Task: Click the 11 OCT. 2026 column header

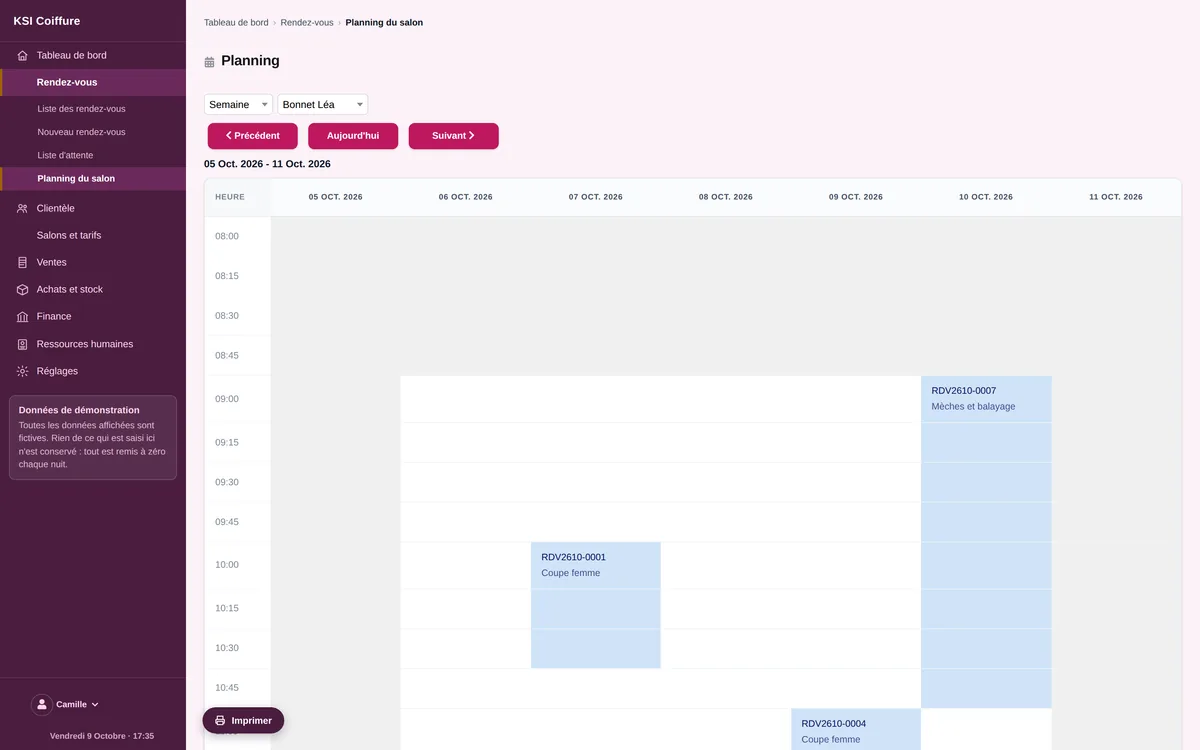Action: (1116, 197)
